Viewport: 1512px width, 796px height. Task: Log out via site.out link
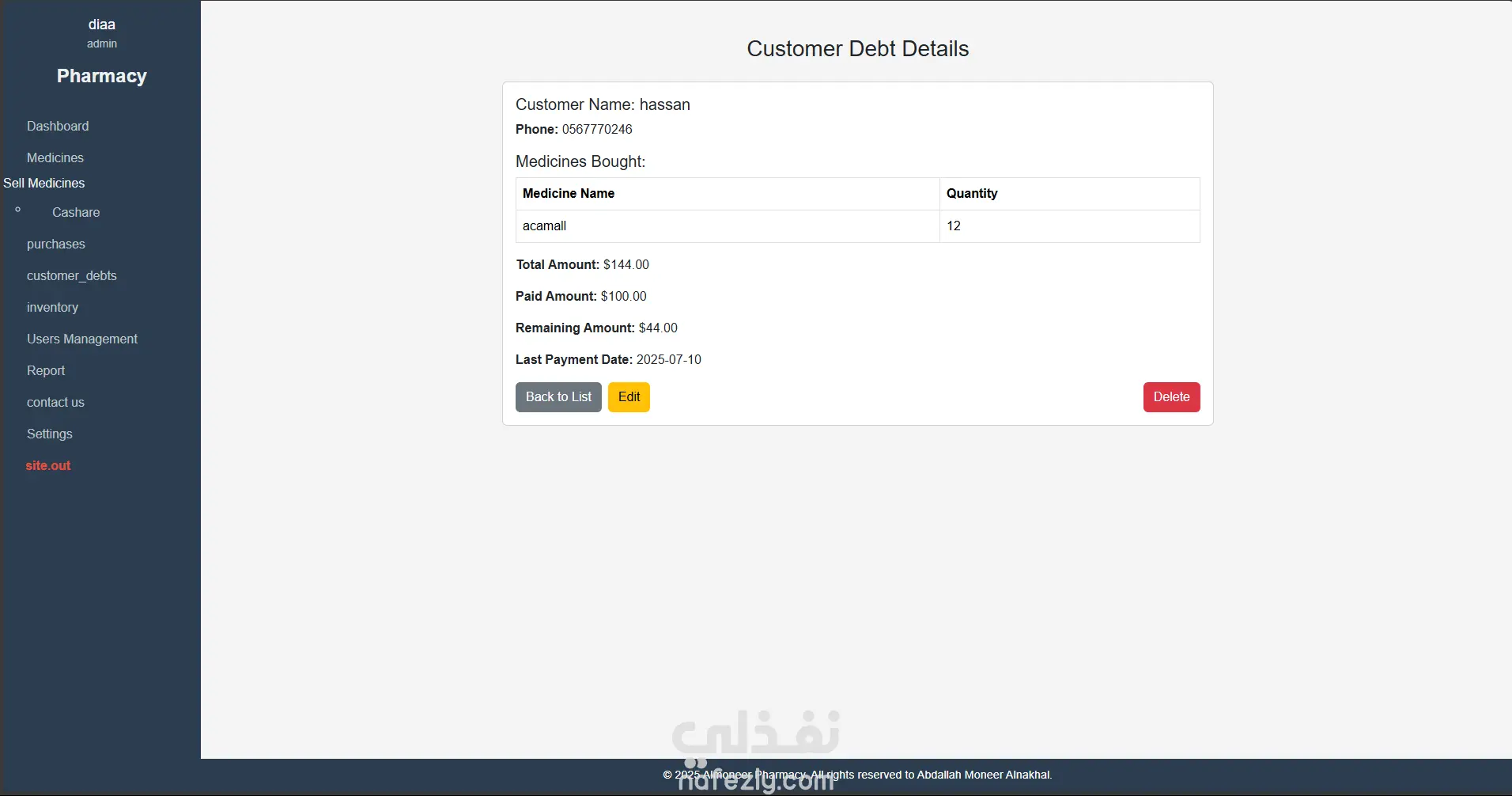tap(48, 465)
